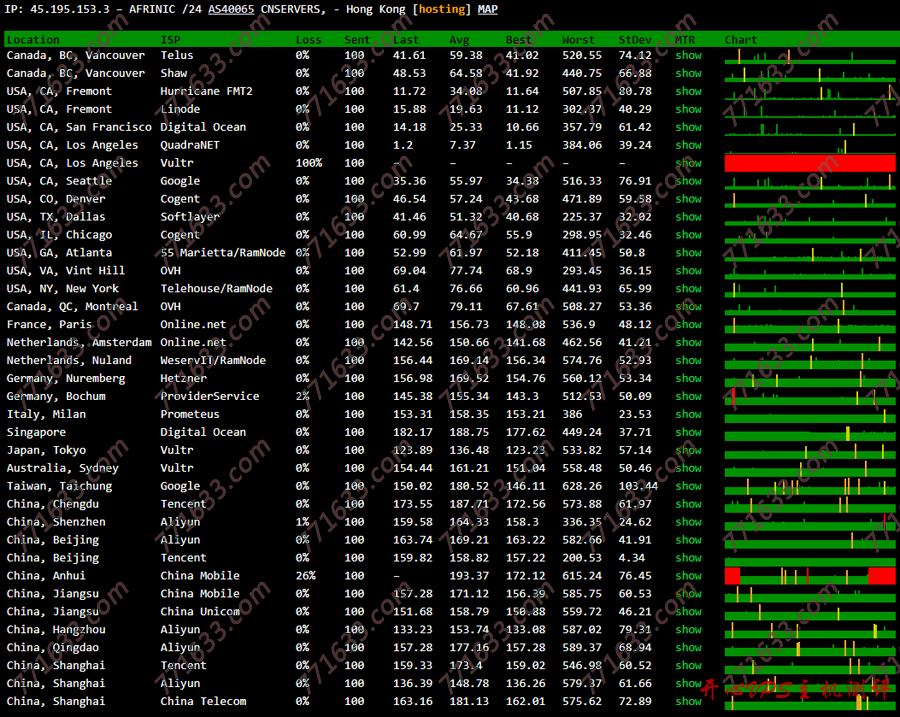Image resolution: width=900 pixels, height=717 pixels.
Task: Select the Hurricane FMT2 ISP cell
Action: tap(206, 92)
